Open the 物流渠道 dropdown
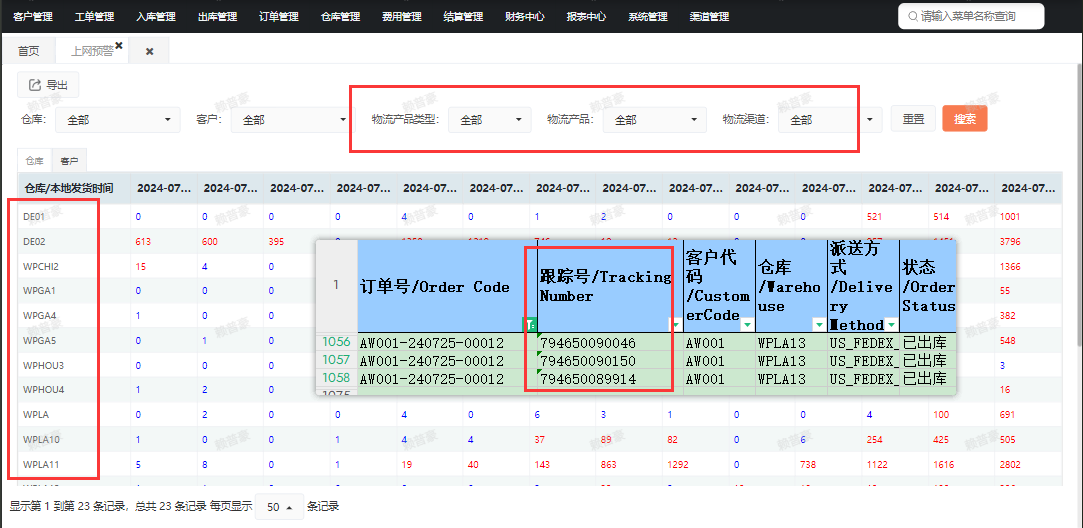1083x528 pixels. 830,120
